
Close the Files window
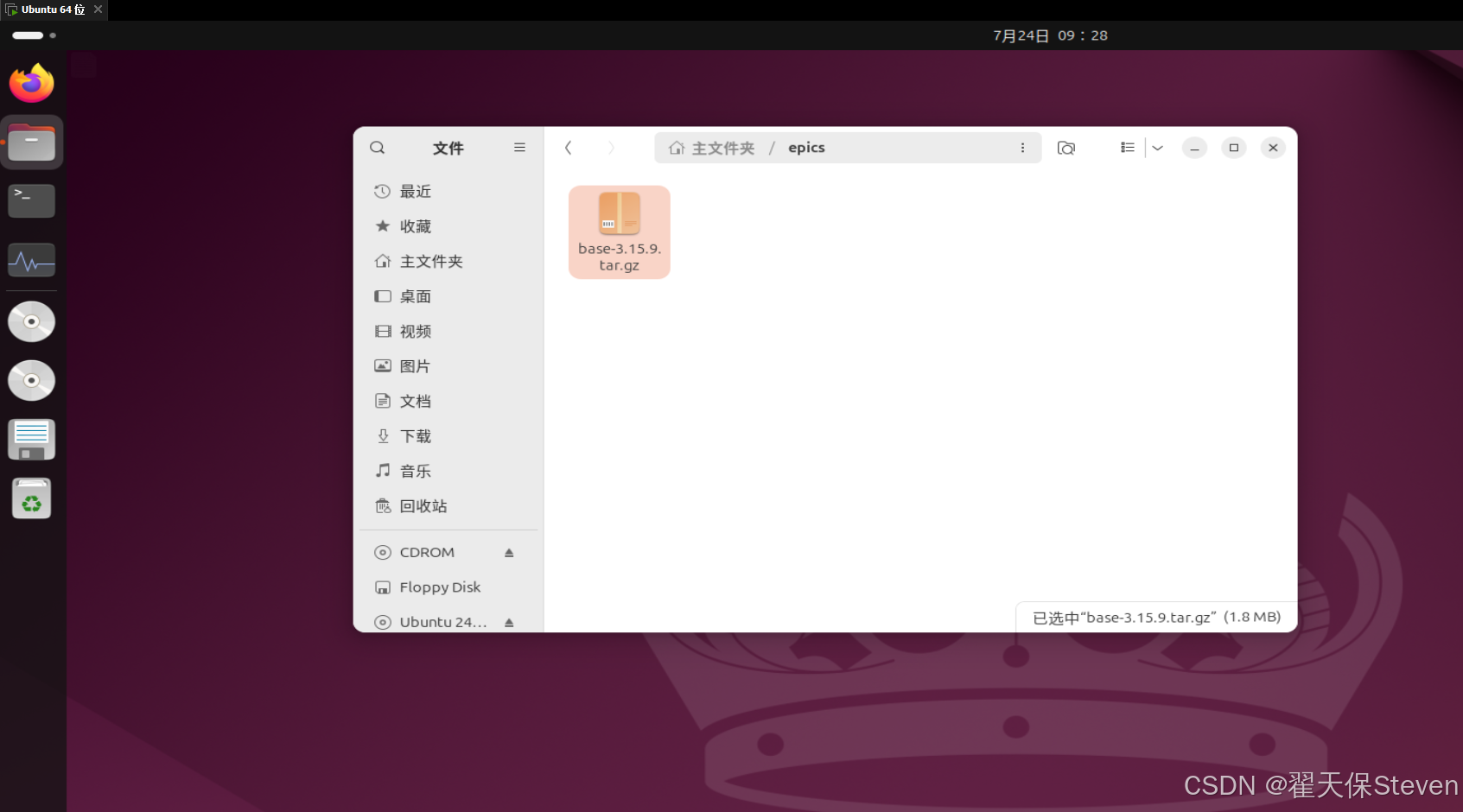1273,148
